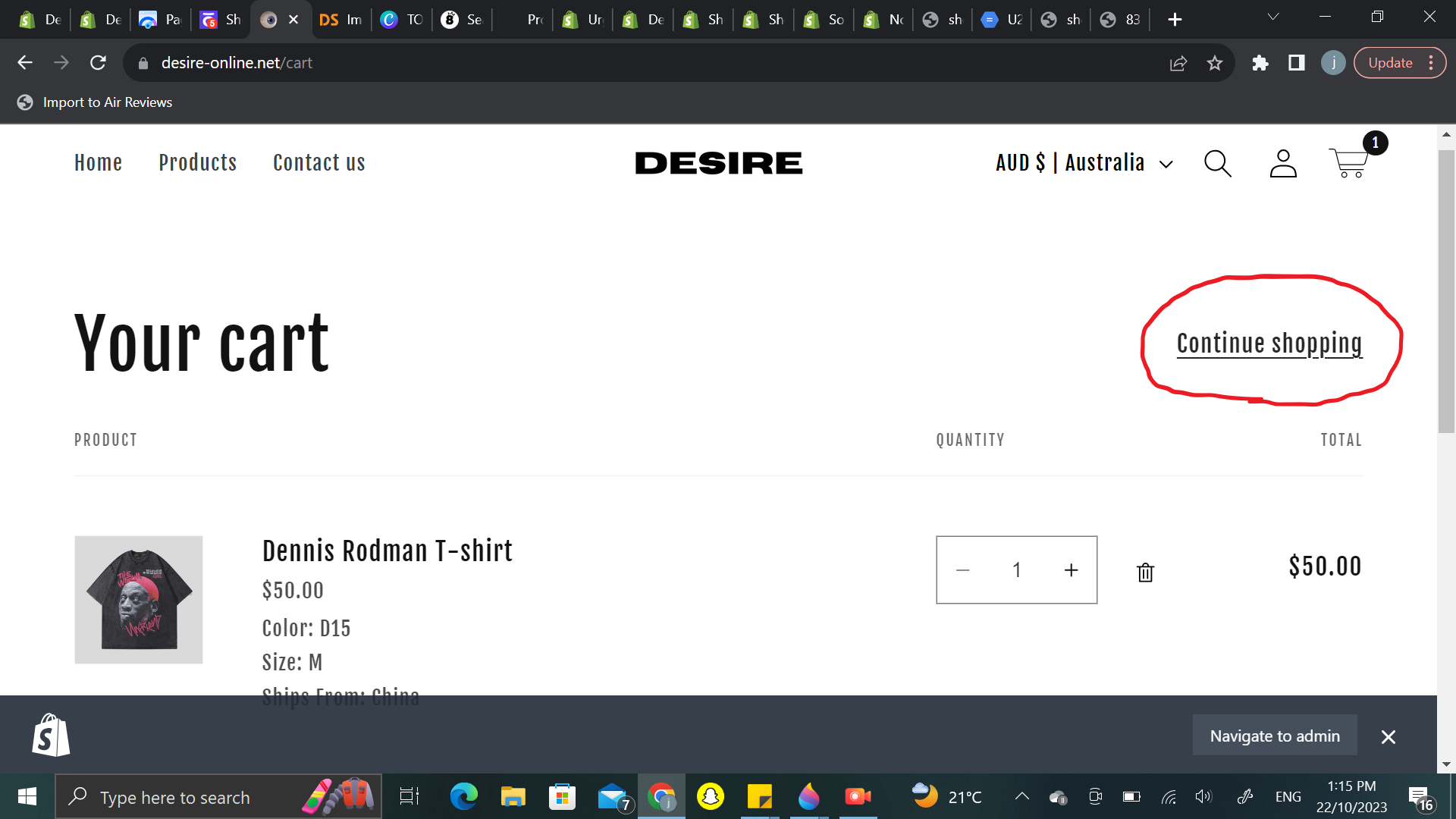Decrease quantity with the minus button
The height and width of the screenshot is (819, 1456).
(963, 570)
